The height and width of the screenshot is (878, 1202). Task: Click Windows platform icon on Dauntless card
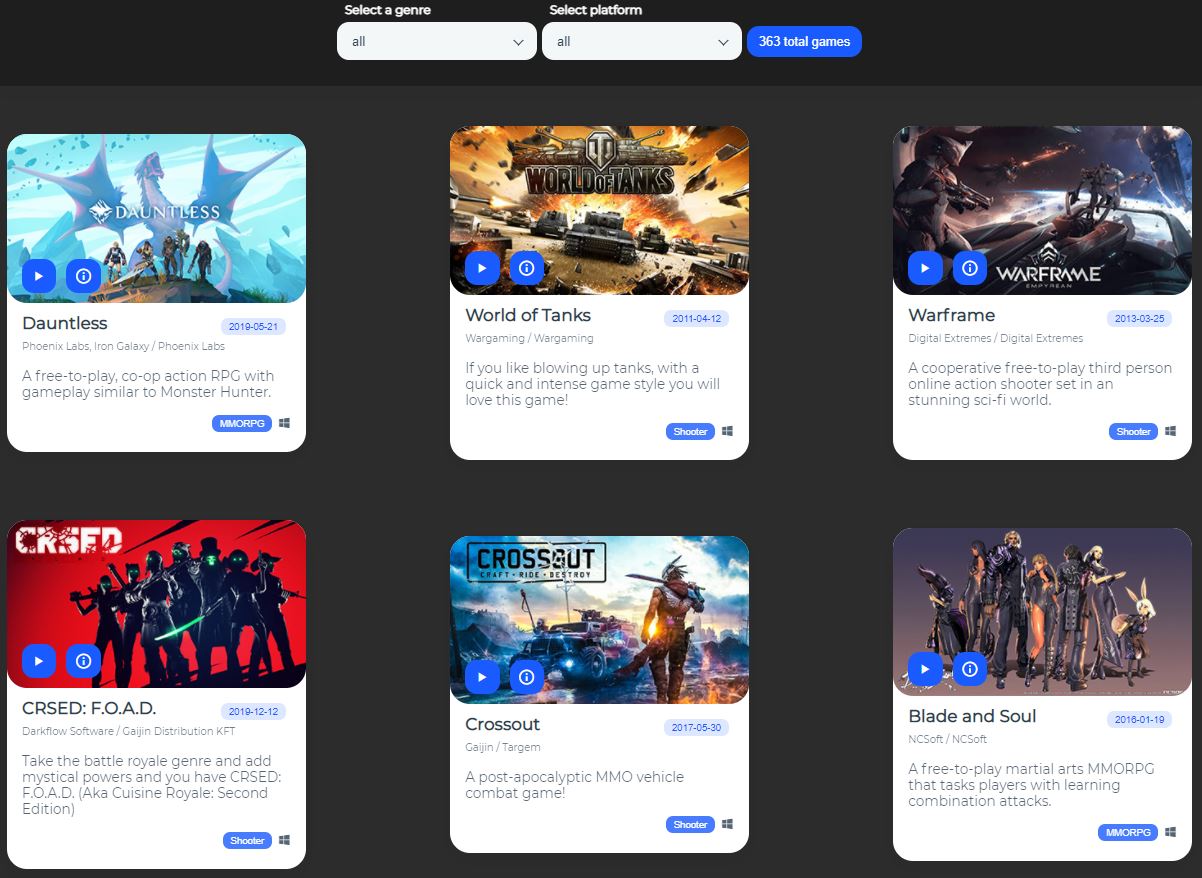point(285,423)
